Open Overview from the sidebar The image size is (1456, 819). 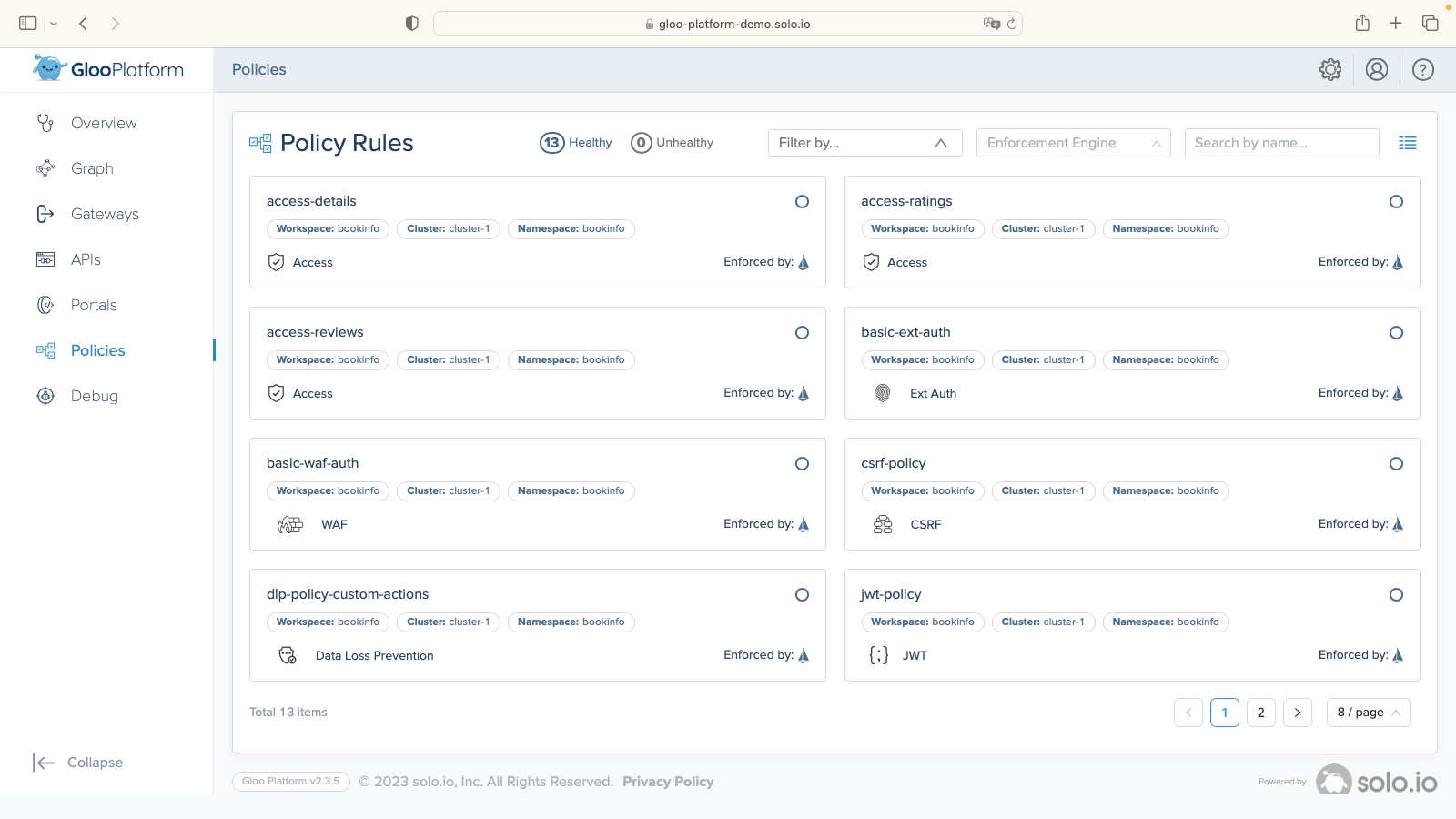(102, 123)
